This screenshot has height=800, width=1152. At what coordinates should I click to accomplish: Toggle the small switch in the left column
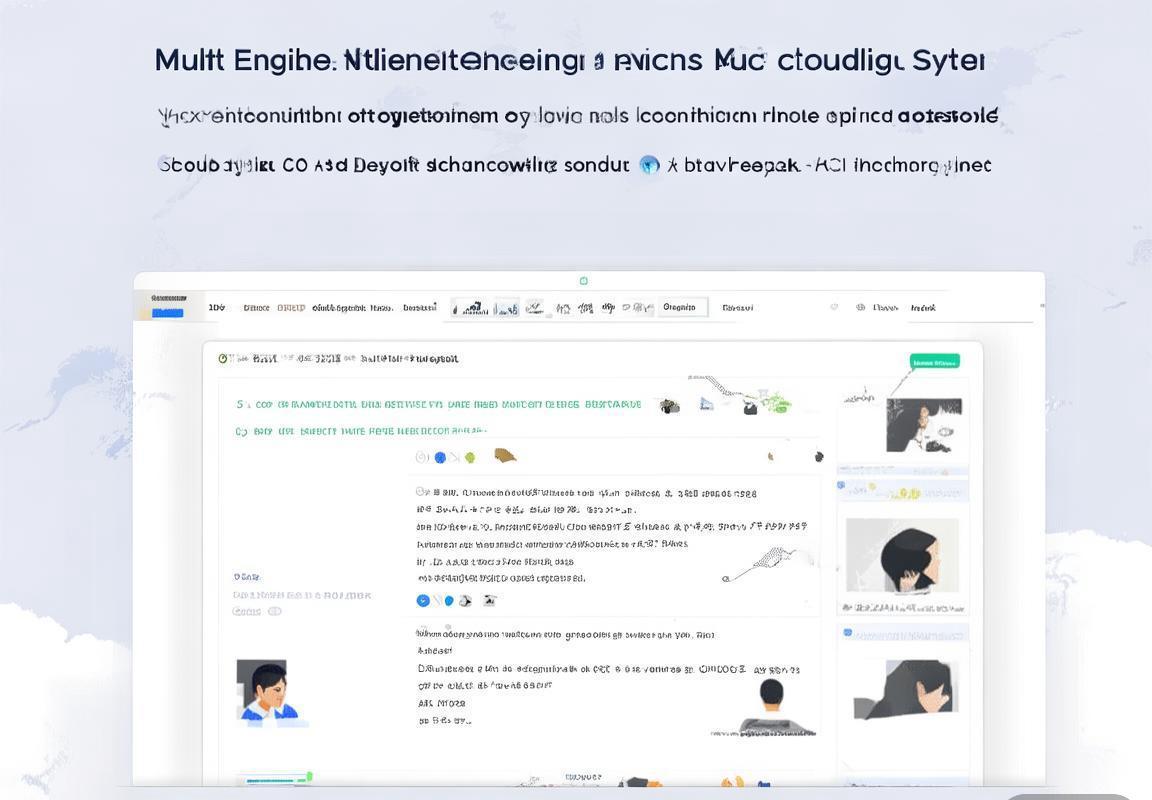(x=275, y=611)
